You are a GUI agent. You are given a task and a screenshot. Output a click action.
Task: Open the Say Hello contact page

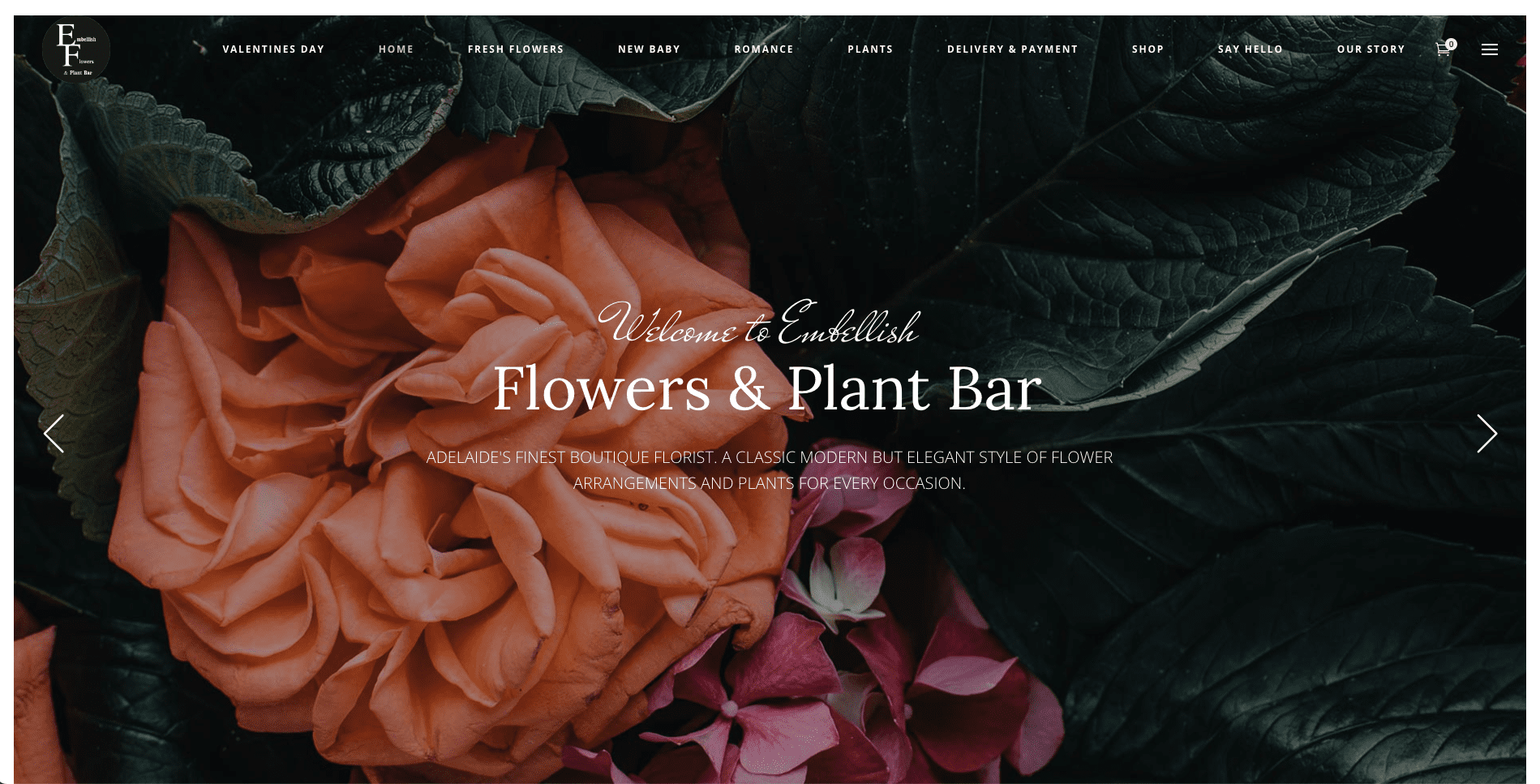[x=1250, y=49]
